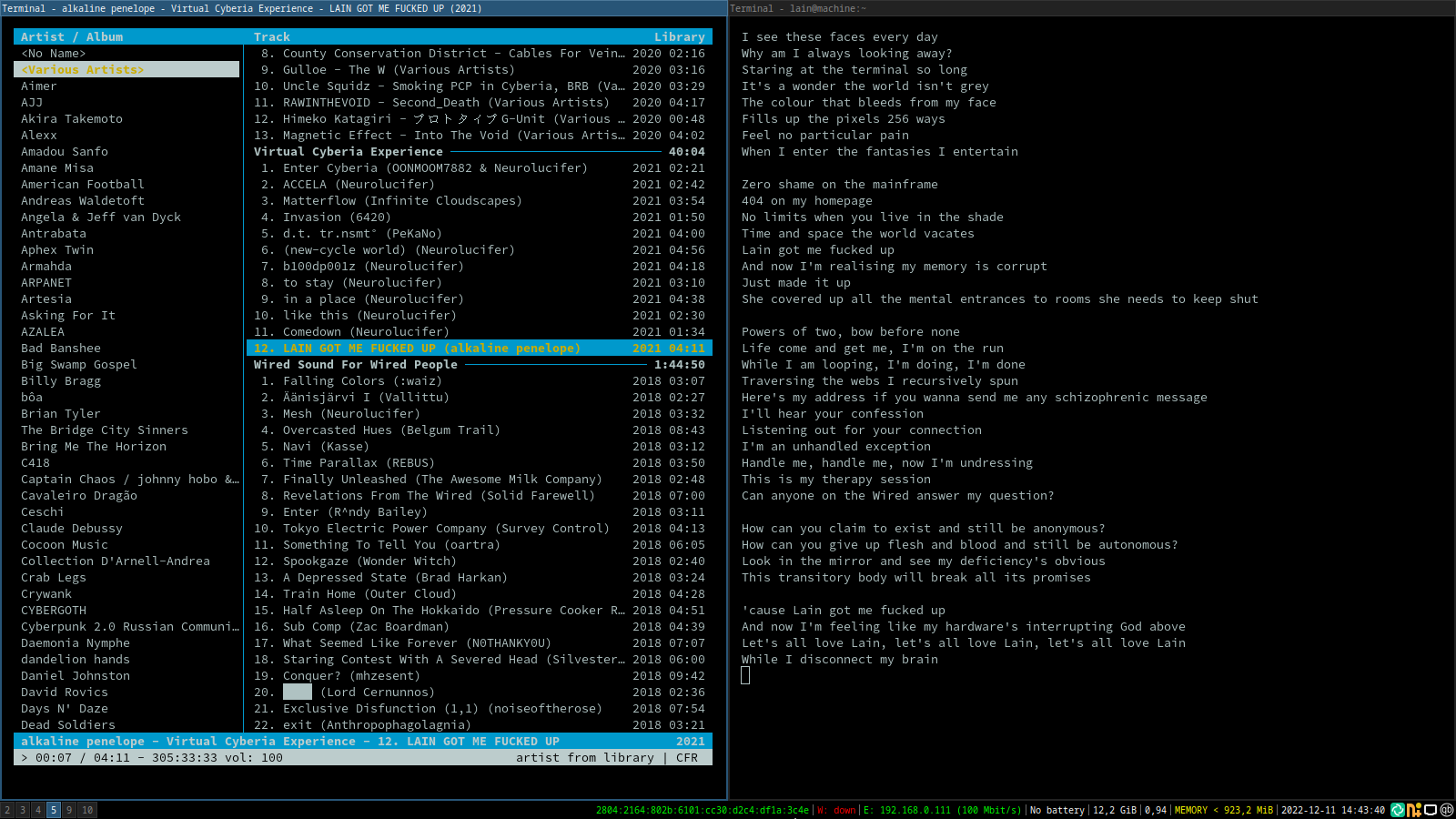1456x819 pixels.
Task: Select track Falling Colors (:waiz)
Action: click(480, 380)
